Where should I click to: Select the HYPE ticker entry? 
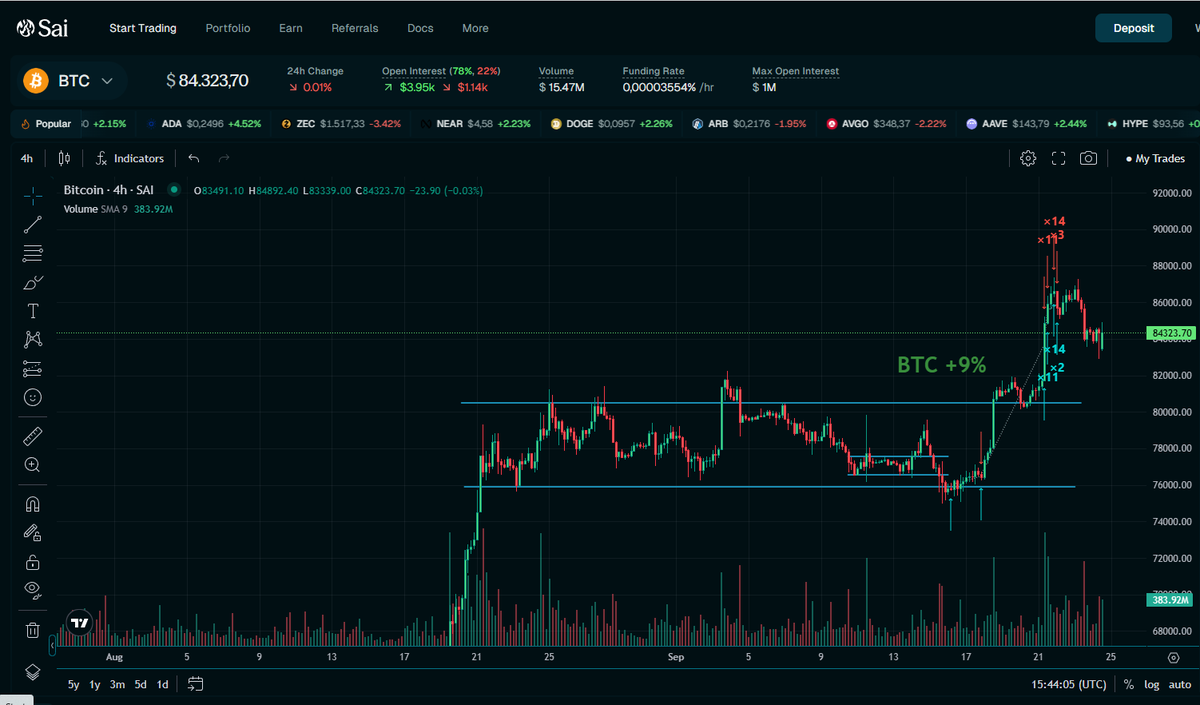pos(1152,124)
